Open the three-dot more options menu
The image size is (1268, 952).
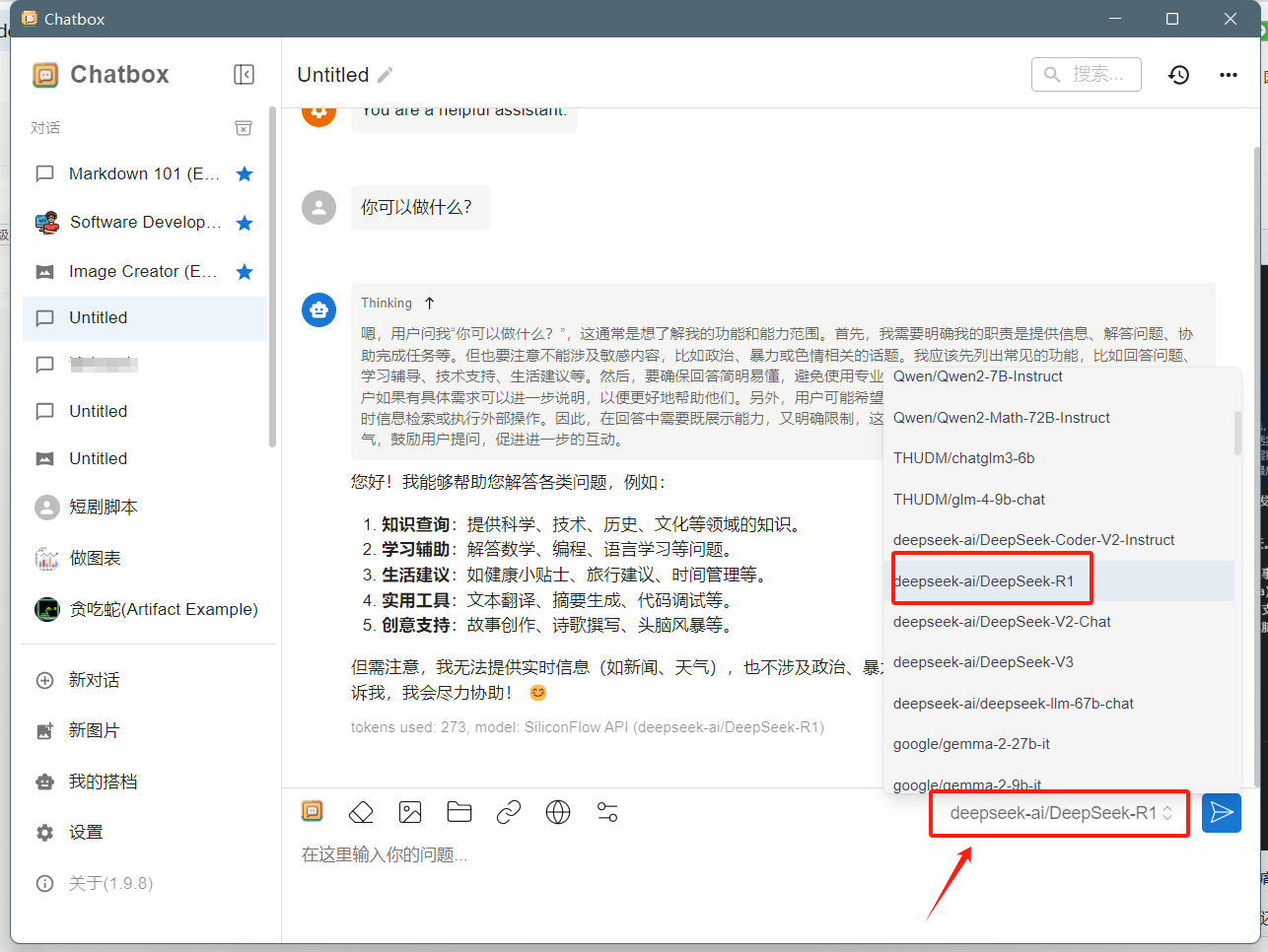tap(1228, 75)
